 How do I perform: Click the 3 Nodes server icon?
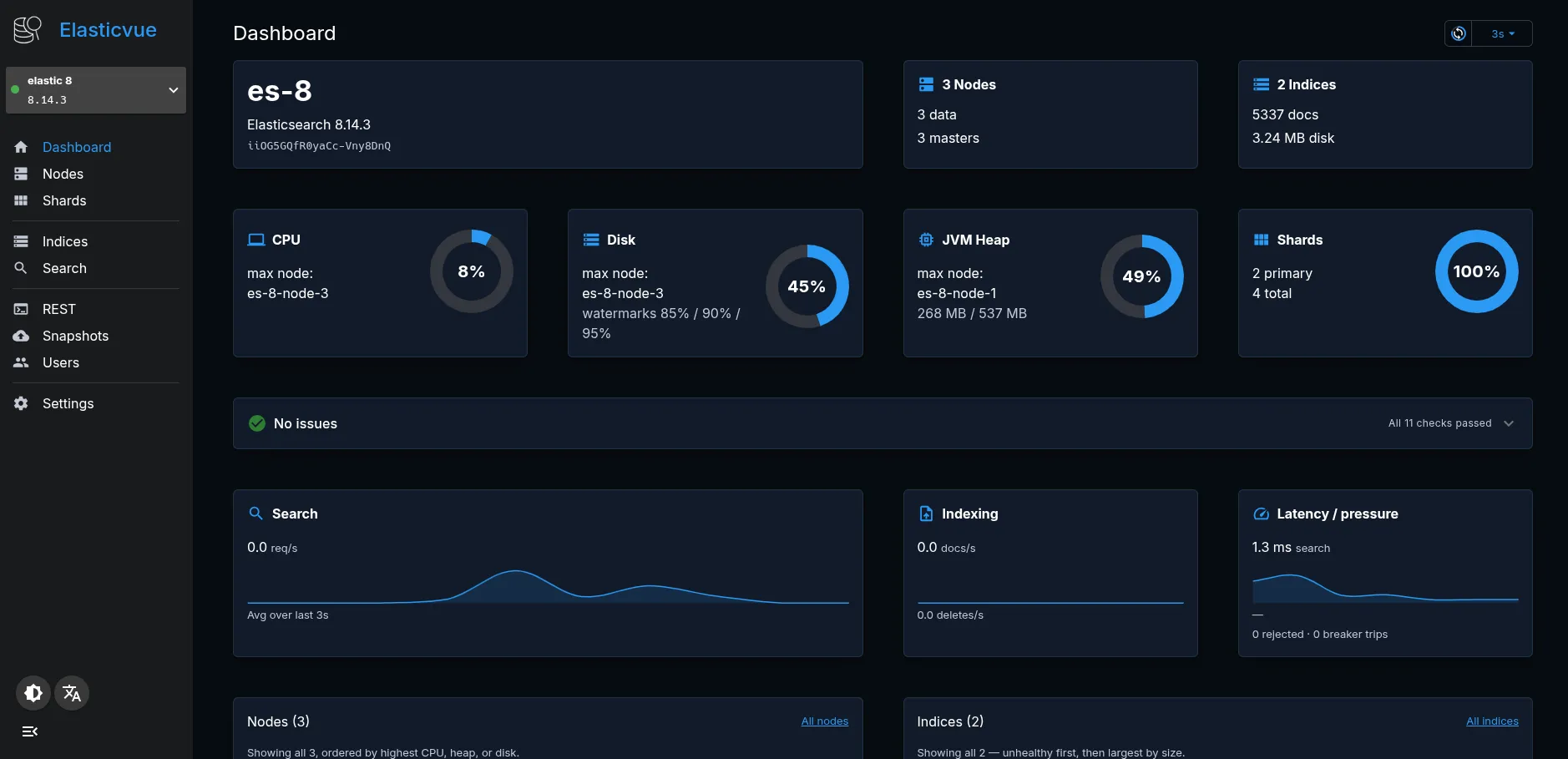[926, 84]
